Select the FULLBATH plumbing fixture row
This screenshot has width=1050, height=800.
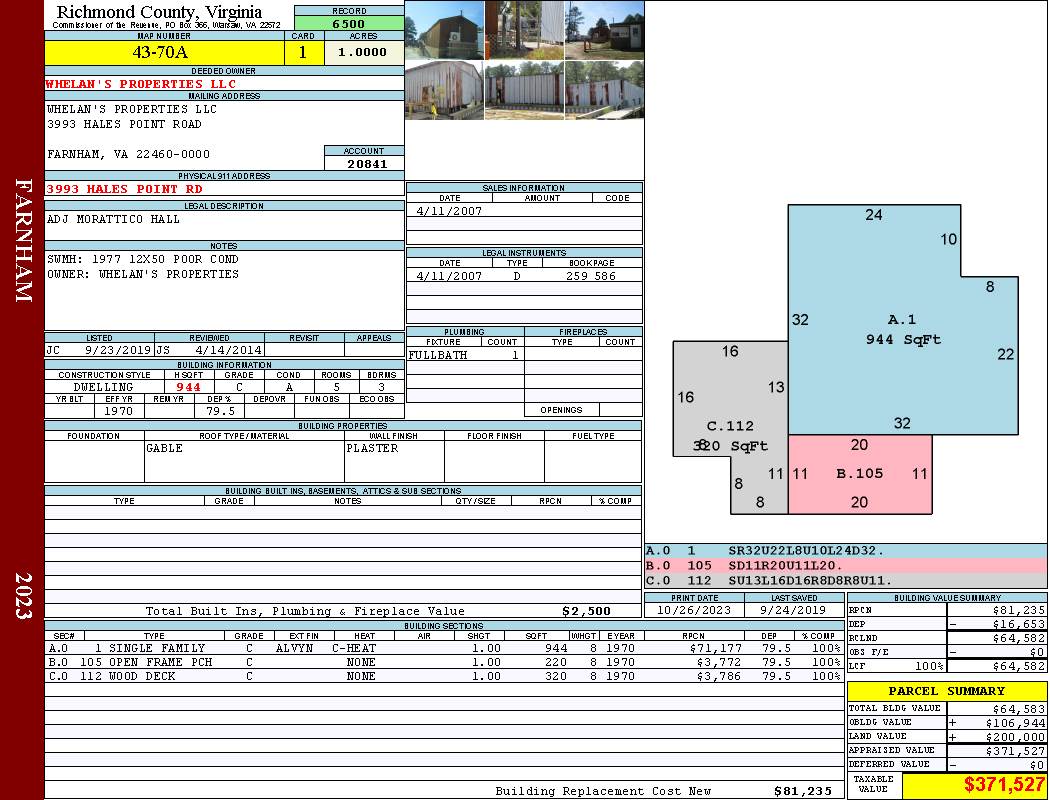click(x=465, y=355)
